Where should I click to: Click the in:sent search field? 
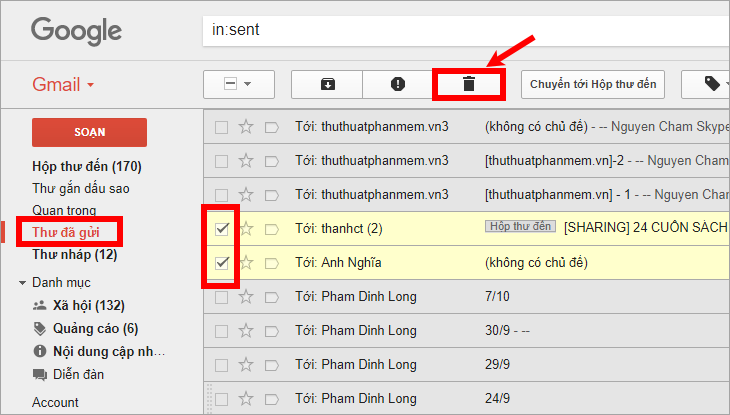[466, 31]
